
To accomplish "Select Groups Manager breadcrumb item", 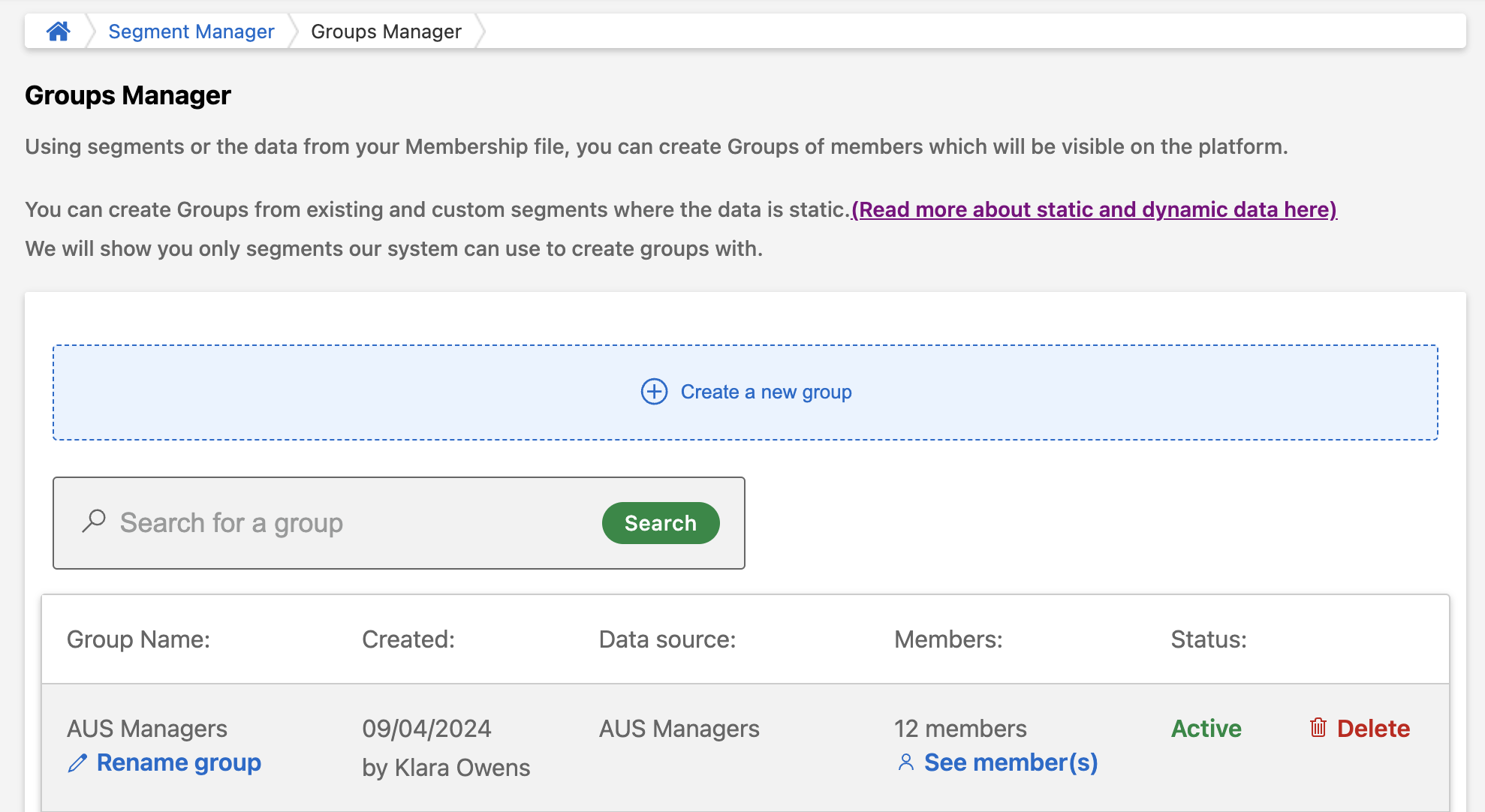I will tap(386, 32).
